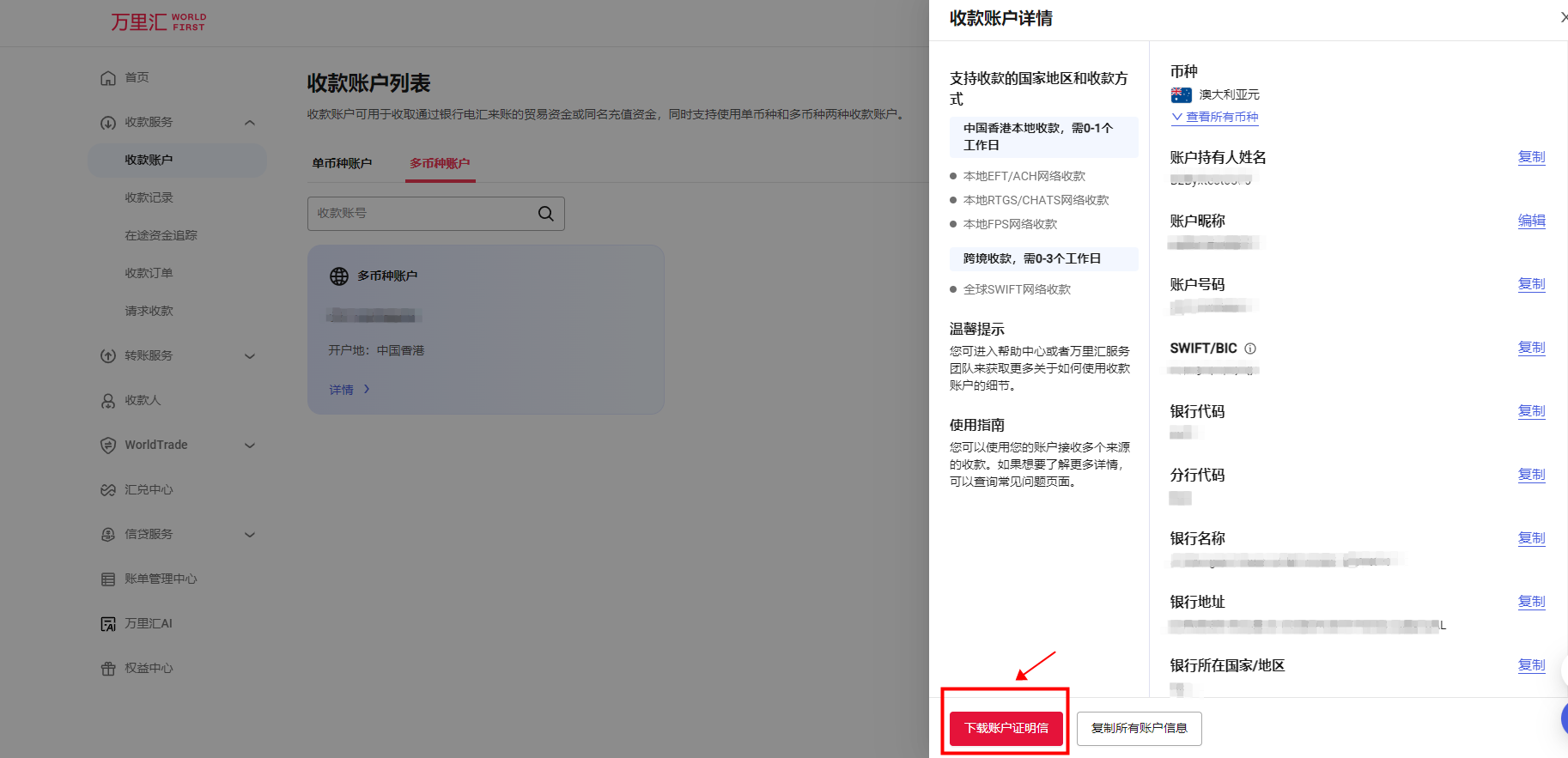Switch to the 单币种账户 tab
This screenshot has height=758, width=1568.
pos(342,163)
